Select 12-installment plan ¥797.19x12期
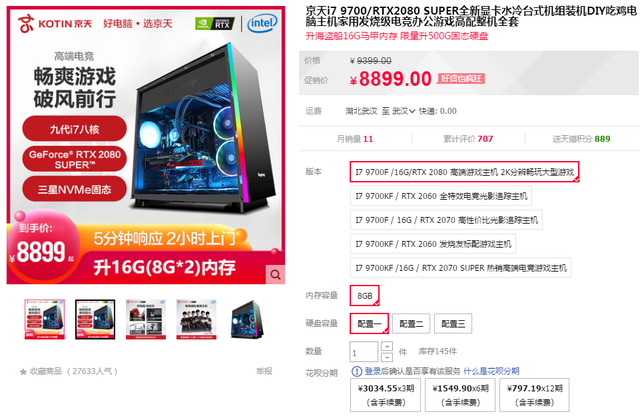 coord(534,395)
